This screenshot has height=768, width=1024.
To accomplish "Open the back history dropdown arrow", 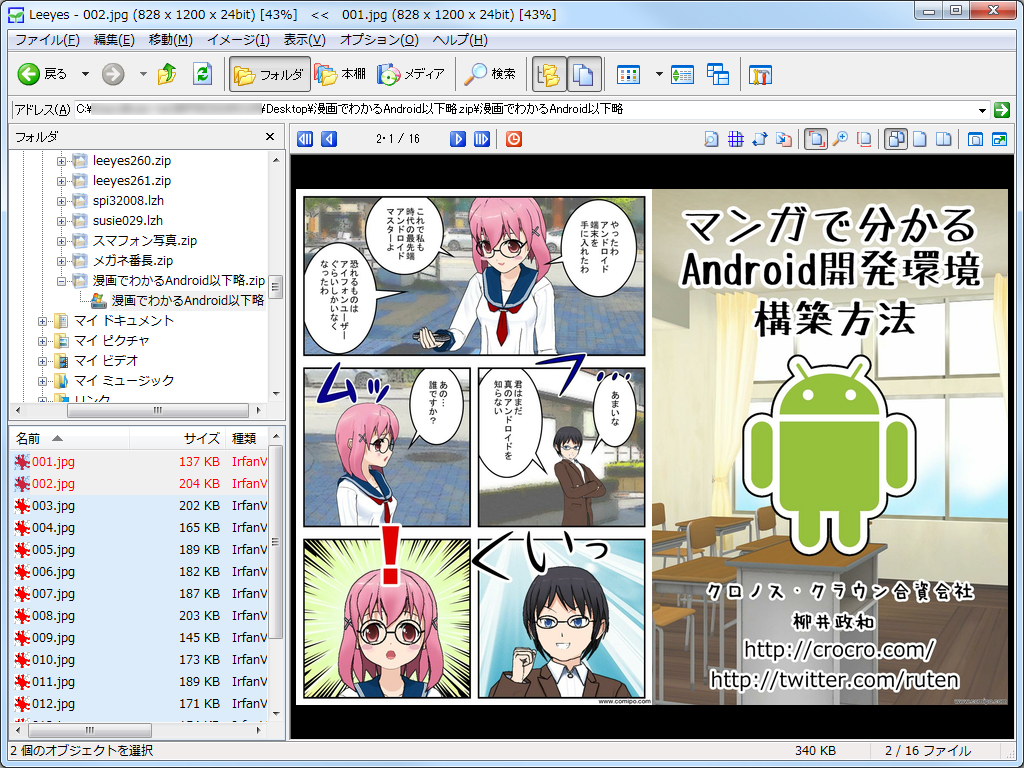I will click(x=86, y=74).
